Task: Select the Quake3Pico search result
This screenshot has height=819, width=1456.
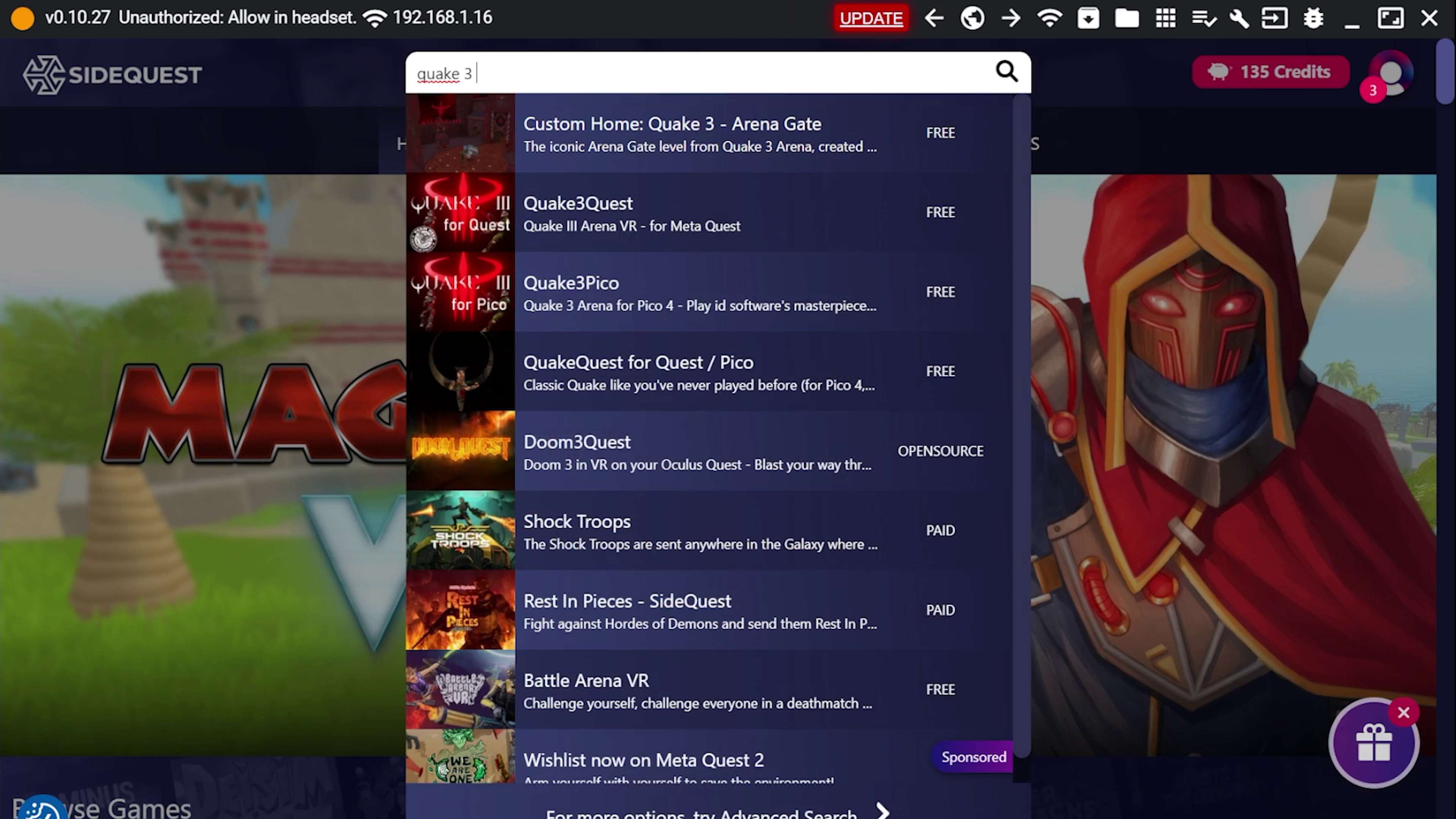Action: (x=709, y=292)
